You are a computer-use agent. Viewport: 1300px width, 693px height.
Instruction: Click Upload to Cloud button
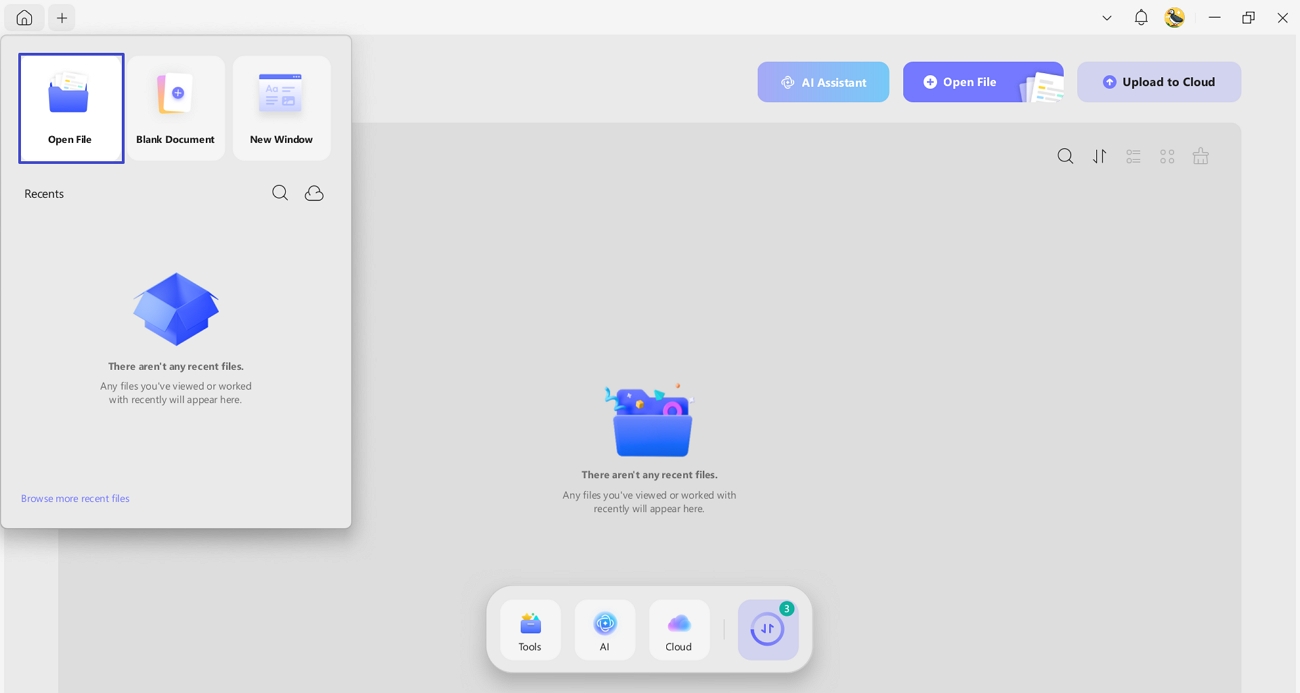1159,82
